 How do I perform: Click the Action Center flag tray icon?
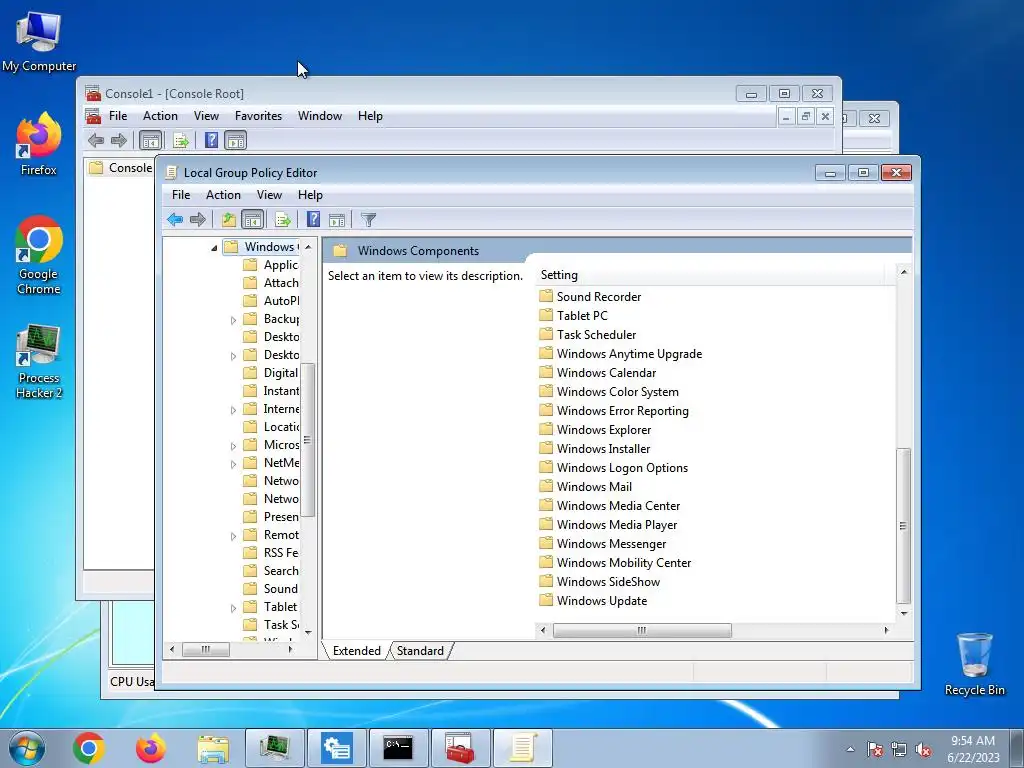874,750
